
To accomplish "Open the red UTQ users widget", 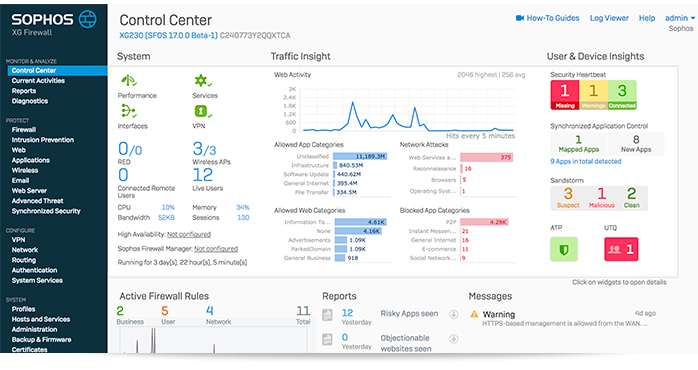I will click(x=621, y=249).
